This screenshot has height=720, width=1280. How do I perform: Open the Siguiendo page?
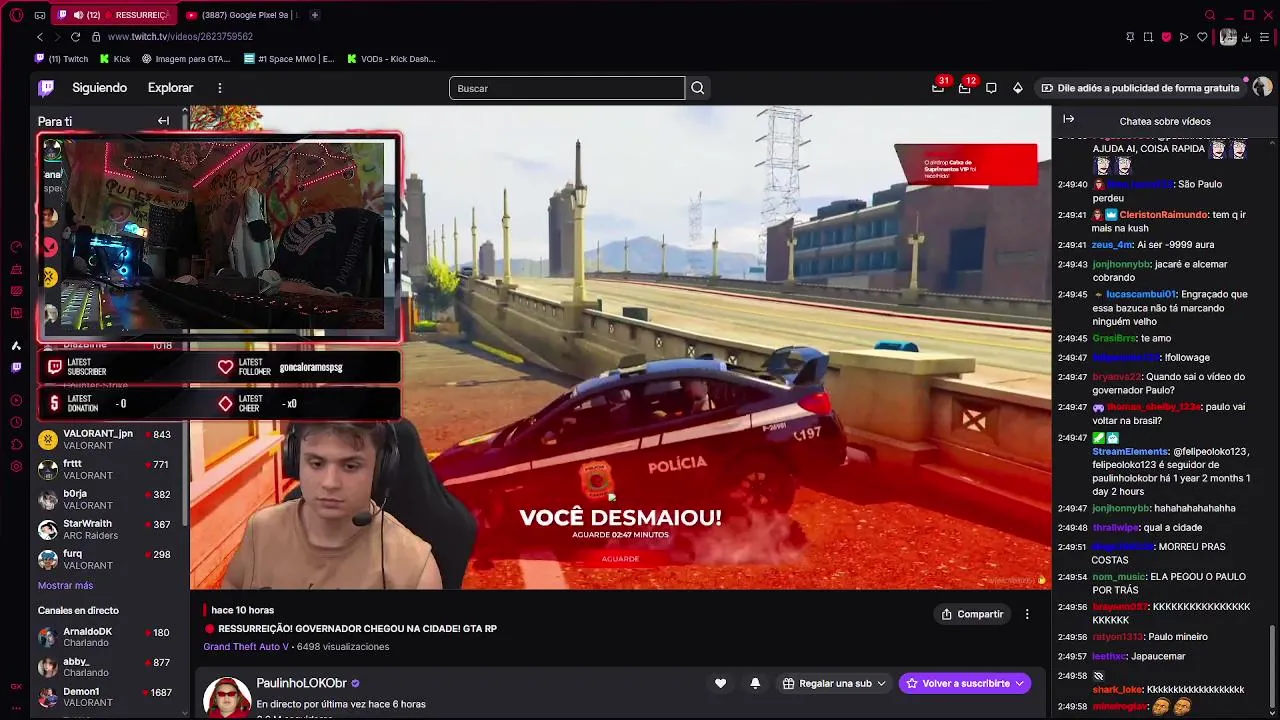pyautogui.click(x=99, y=88)
